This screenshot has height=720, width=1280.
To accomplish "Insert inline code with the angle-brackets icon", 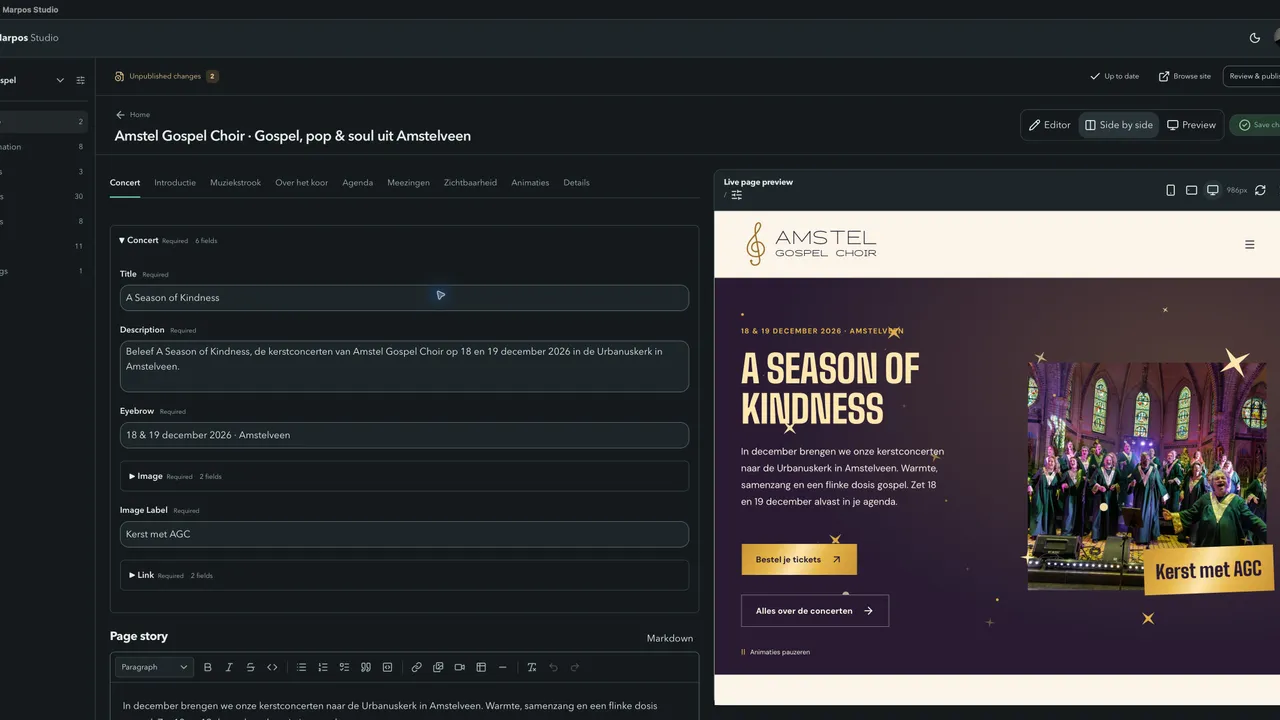I will (272, 667).
